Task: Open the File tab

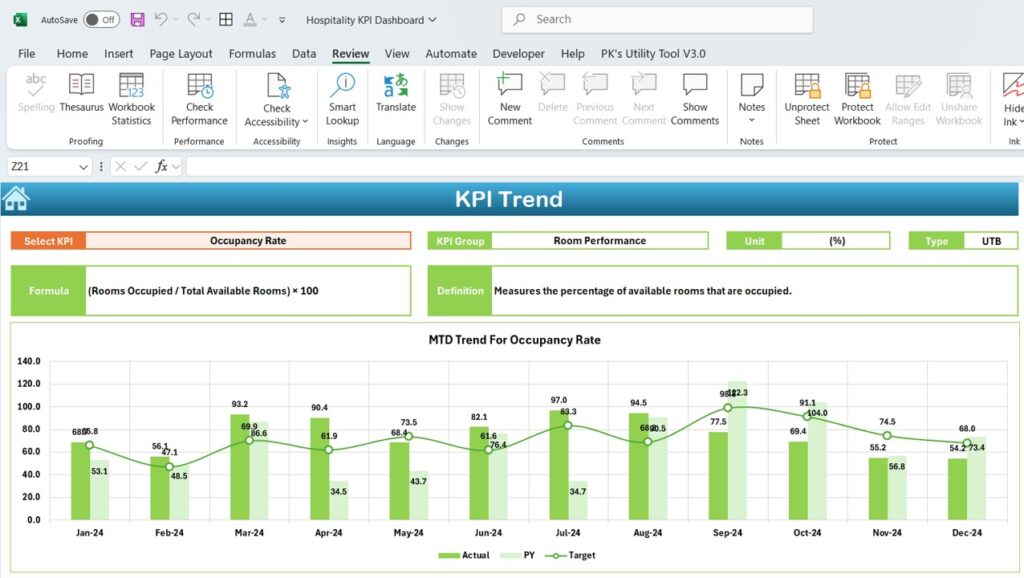Action: (x=27, y=54)
